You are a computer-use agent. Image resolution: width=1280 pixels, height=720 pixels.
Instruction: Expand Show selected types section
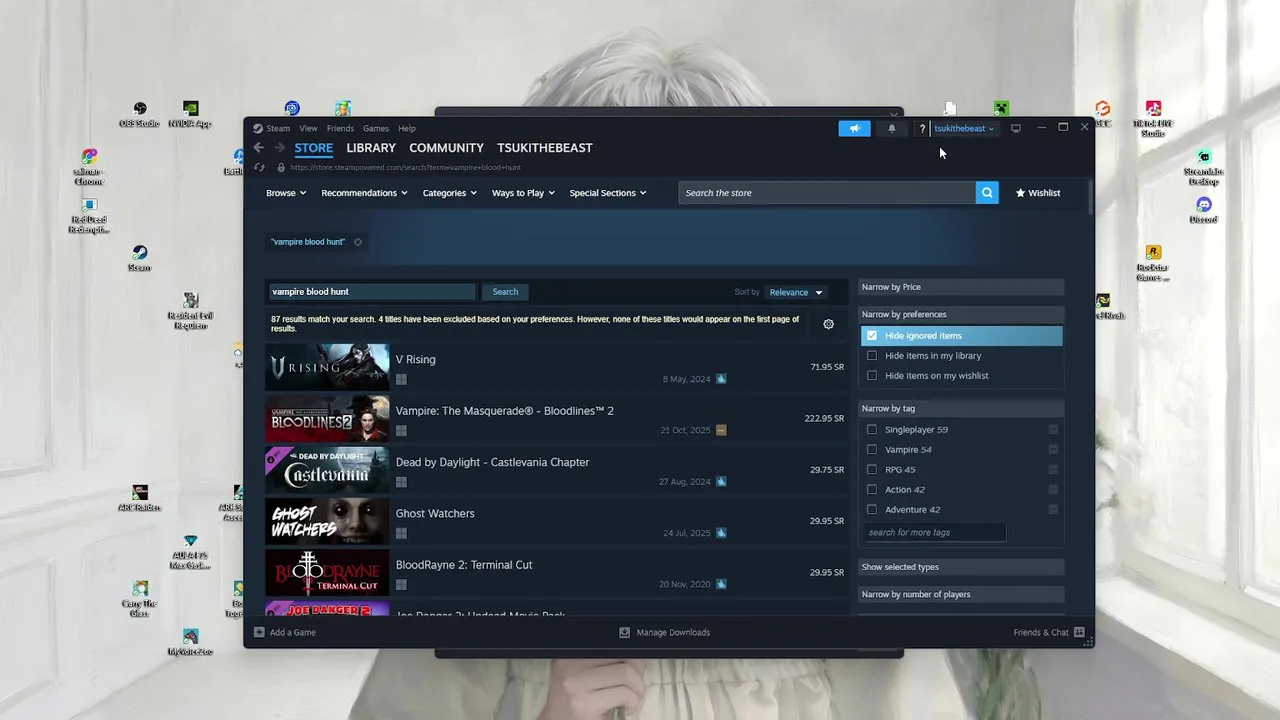(961, 567)
